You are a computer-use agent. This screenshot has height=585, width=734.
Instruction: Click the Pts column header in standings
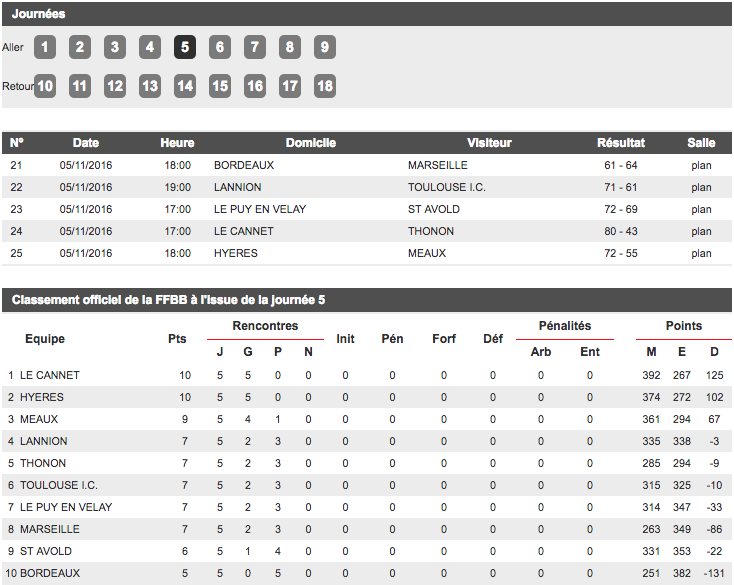(x=177, y=339)
